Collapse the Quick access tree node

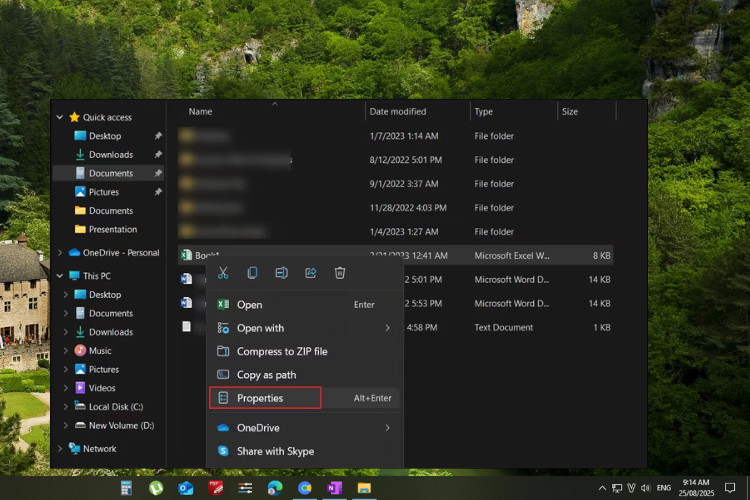point(60,117)
